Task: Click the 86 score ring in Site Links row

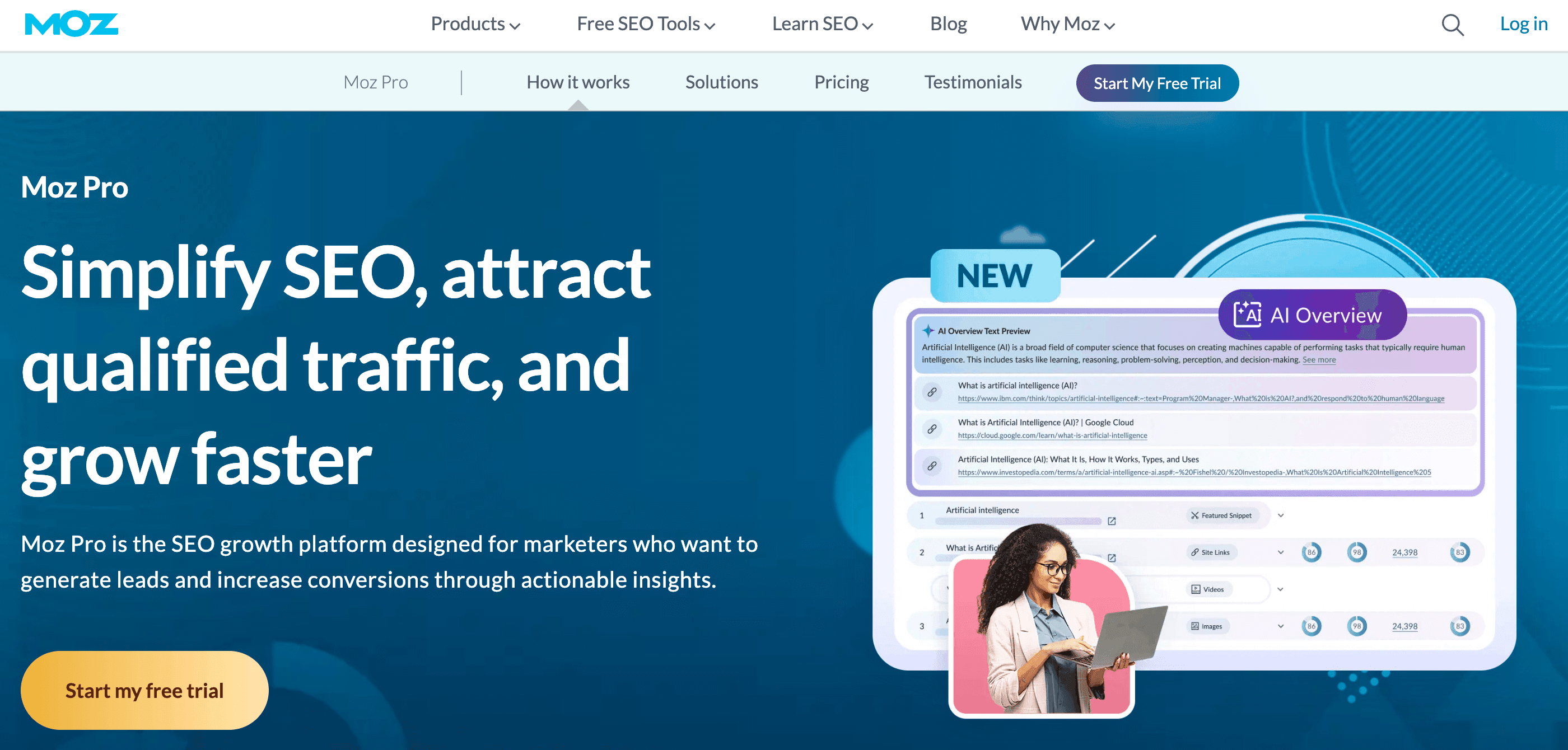Action: click(1311, 552)
